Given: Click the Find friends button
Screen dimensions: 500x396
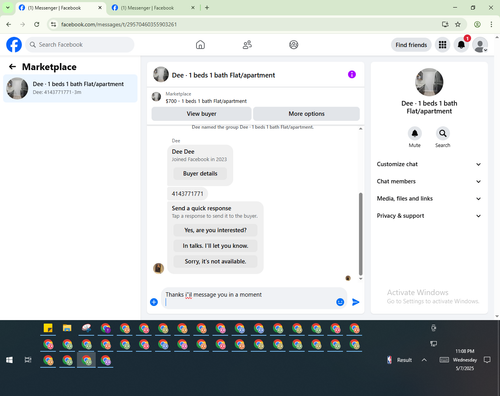Looking at the screenshot, I should (x=411, y=45).
